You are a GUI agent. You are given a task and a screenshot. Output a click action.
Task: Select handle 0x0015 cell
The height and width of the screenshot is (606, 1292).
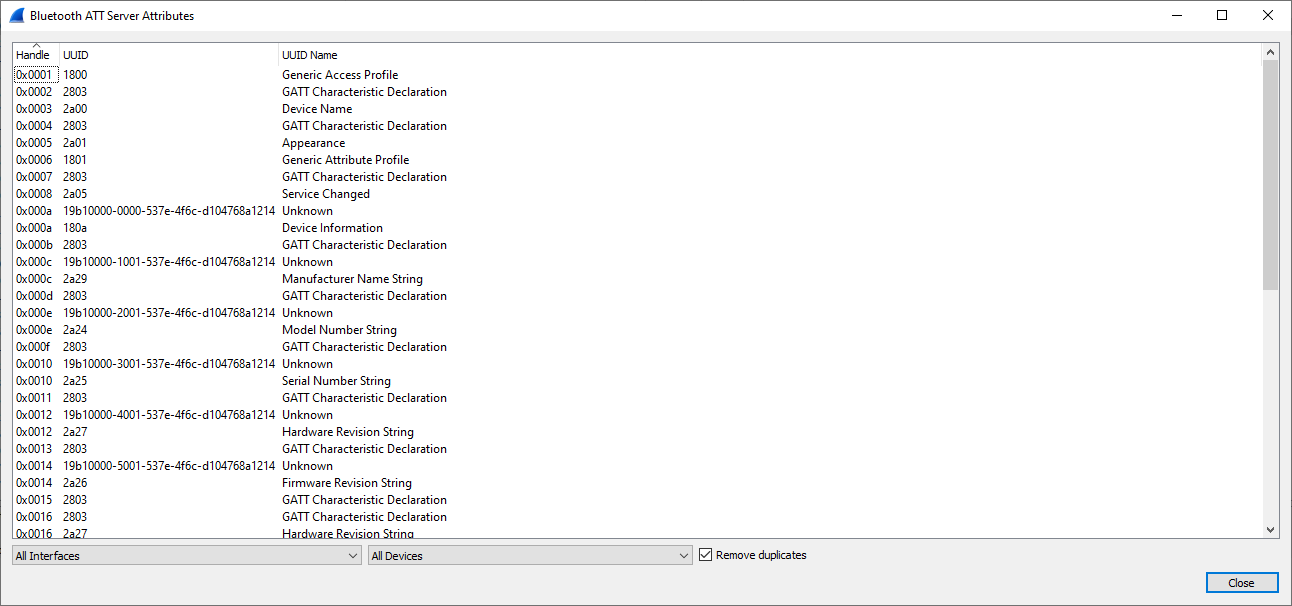[34, 500]
